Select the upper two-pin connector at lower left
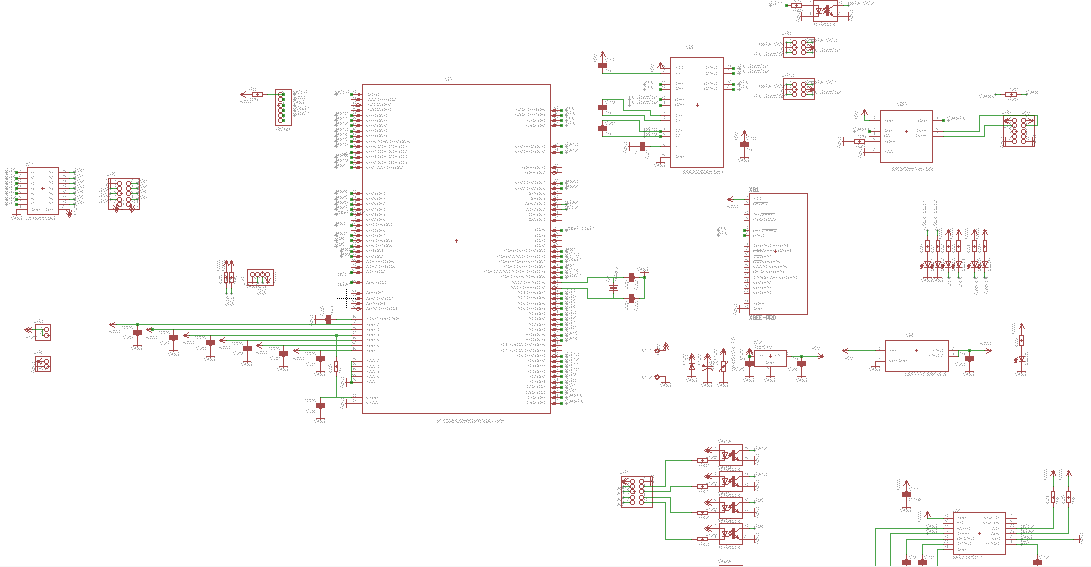The image size is (1091, 567). (x=43, y=332)
